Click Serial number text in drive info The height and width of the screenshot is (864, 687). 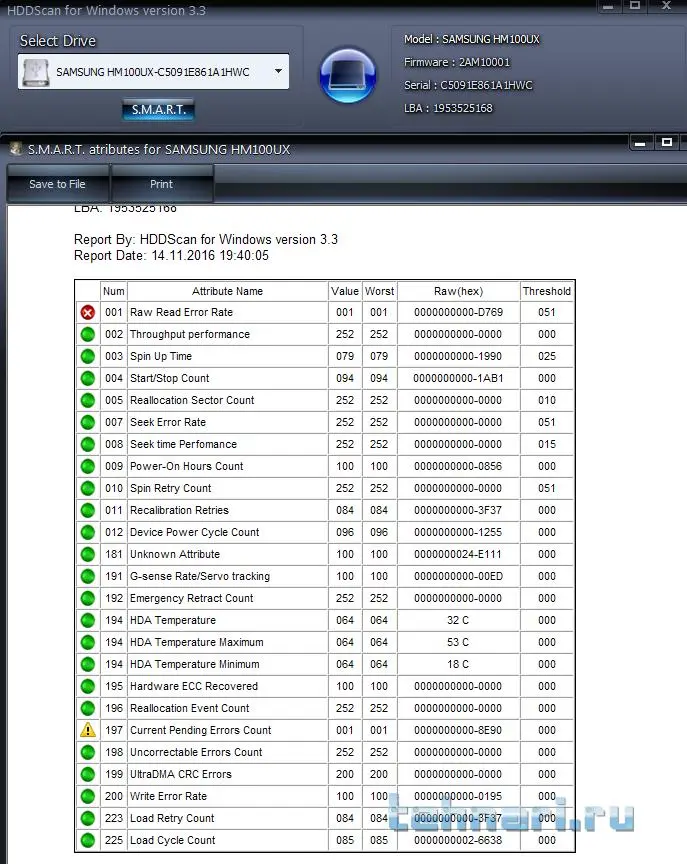pos(468,85)
